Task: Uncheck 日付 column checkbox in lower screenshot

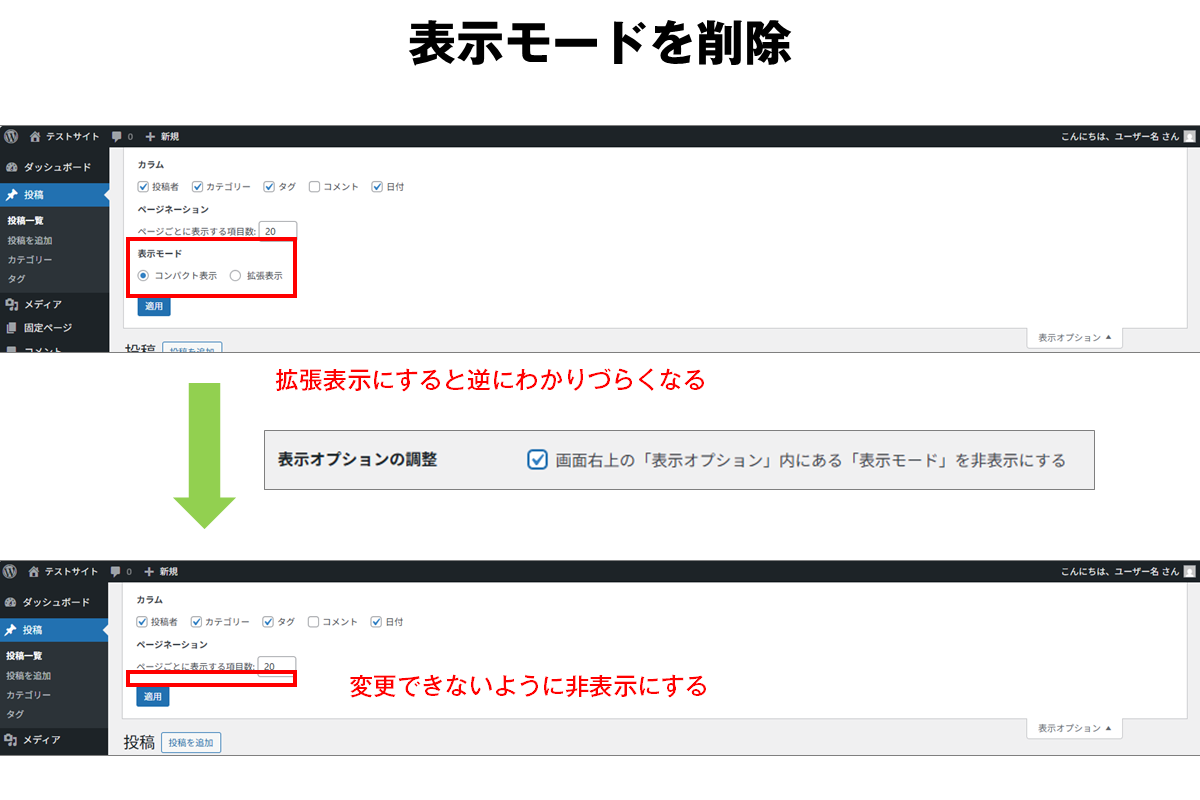Action: [376, 621]
